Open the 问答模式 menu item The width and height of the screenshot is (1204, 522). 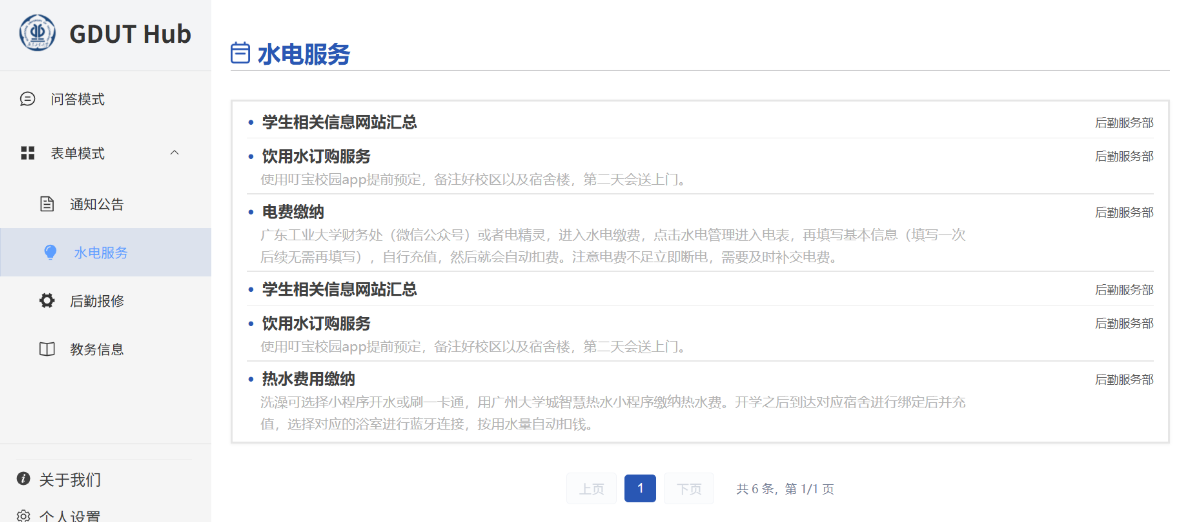click(x=78, y=99)
